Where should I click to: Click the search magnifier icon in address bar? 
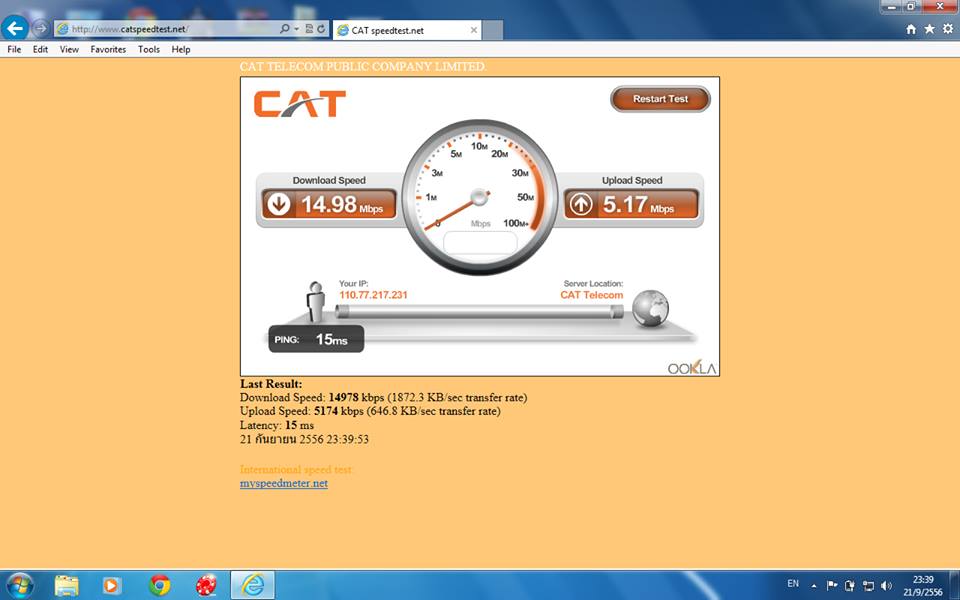point(285,29)
